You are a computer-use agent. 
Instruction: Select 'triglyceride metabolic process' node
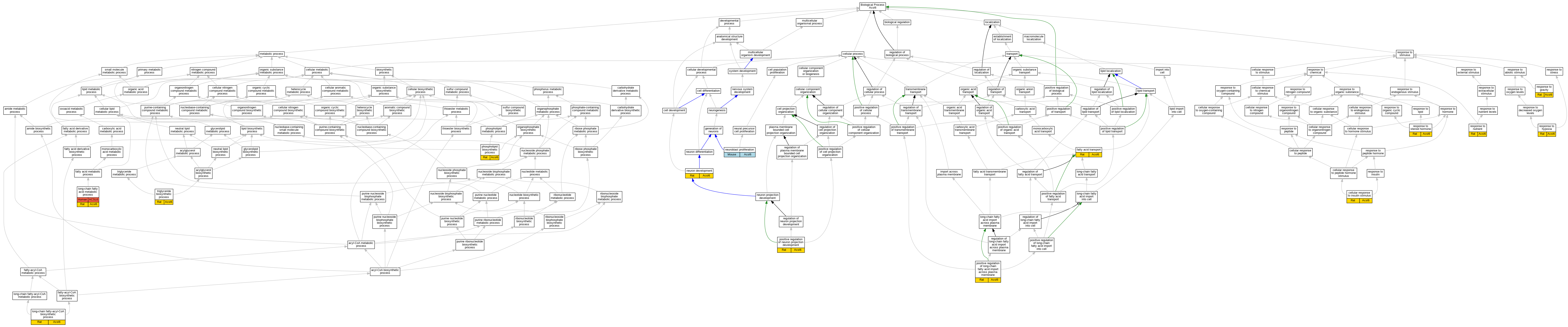pos(124,173)
